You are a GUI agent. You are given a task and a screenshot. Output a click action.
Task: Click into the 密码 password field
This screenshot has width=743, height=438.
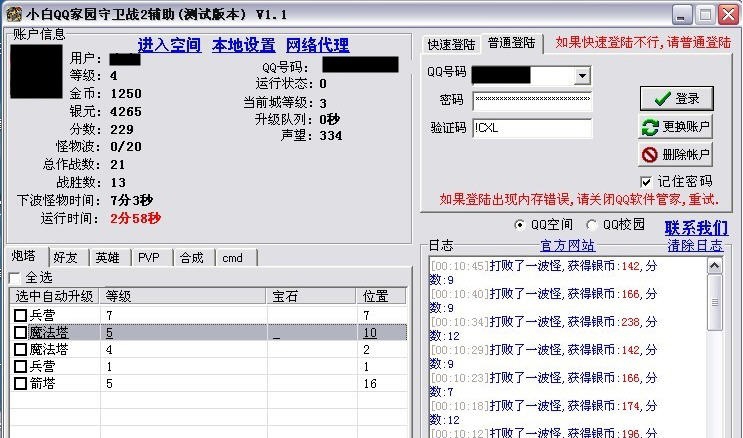(532, 100)
